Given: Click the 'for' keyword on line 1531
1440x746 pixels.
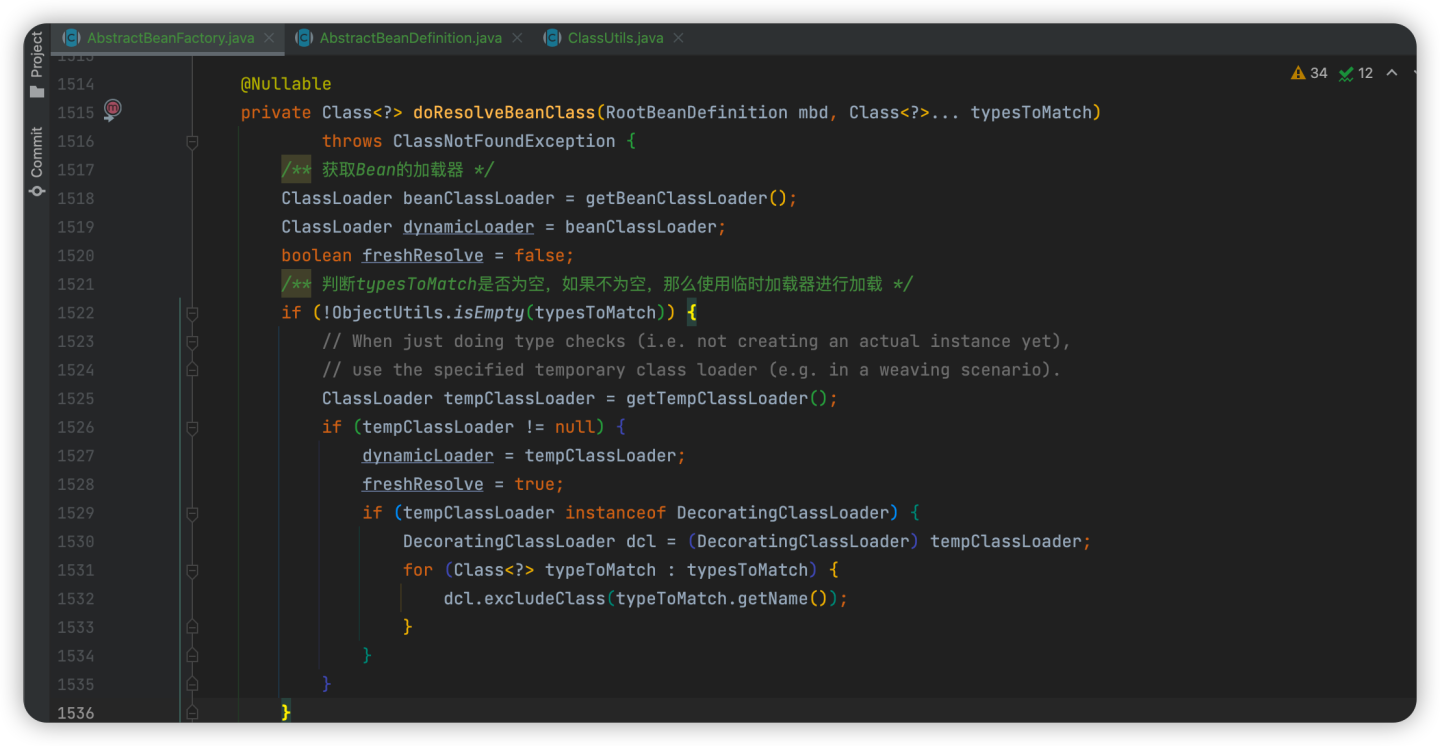Looking at the screenshot, I should point(418,570).
